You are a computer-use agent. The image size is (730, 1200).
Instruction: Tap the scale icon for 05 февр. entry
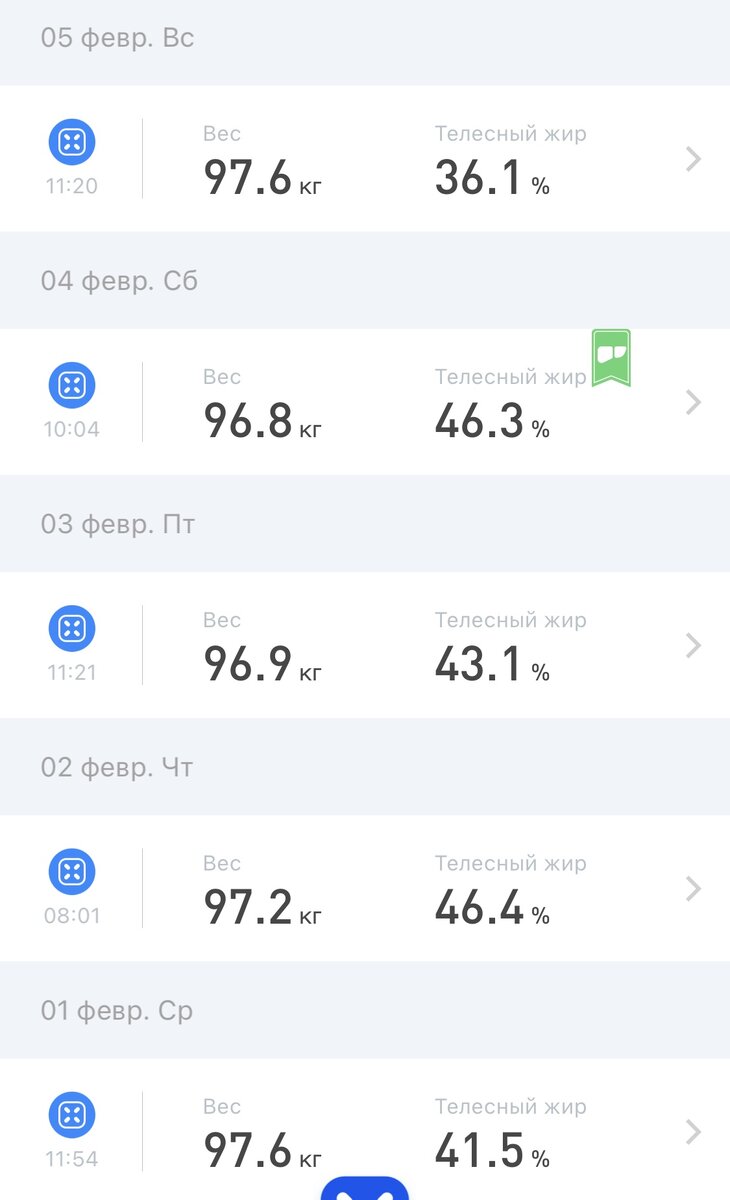(72, 142)
